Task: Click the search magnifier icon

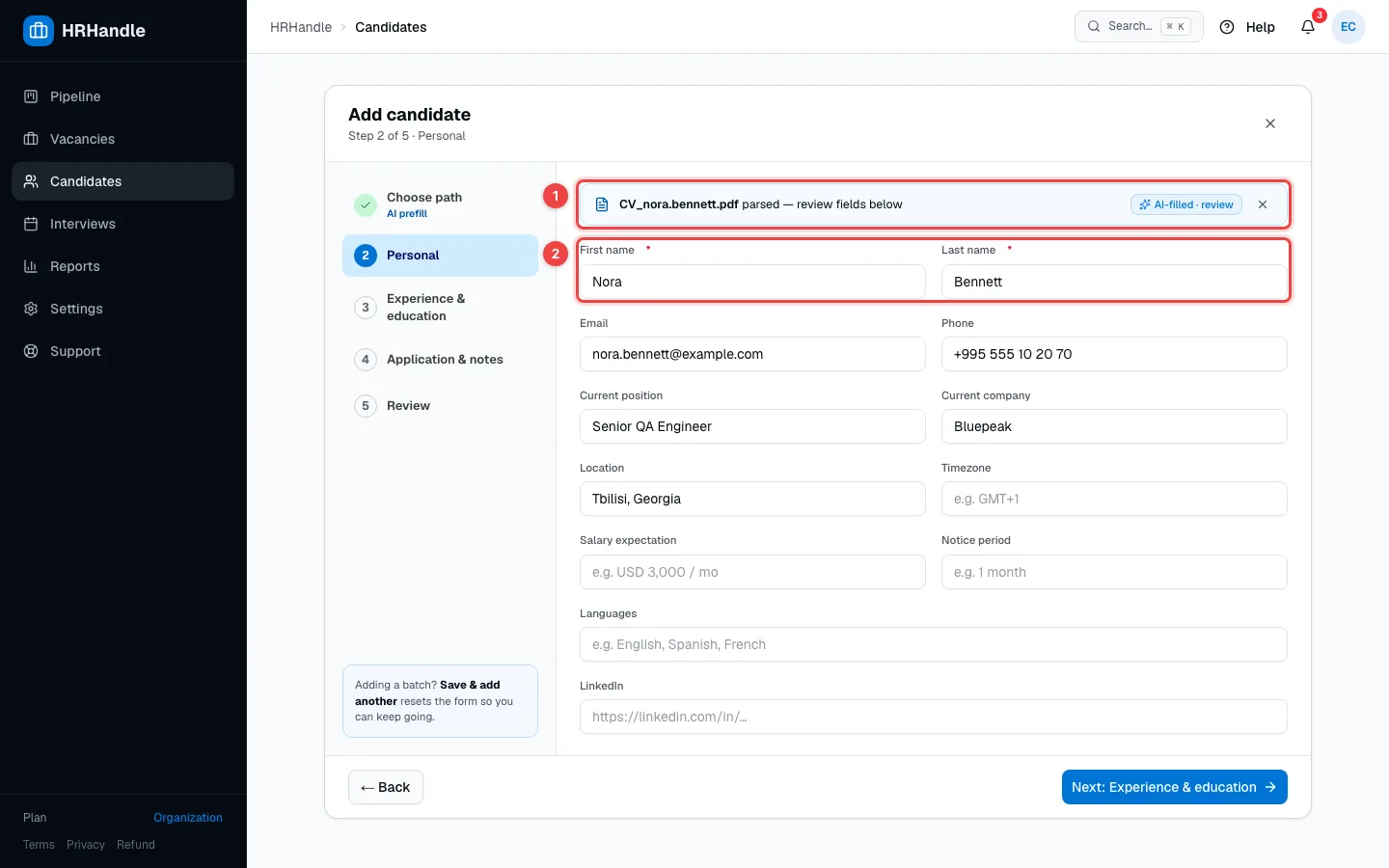Action: pyautogui.click(x=1094, y=27)
